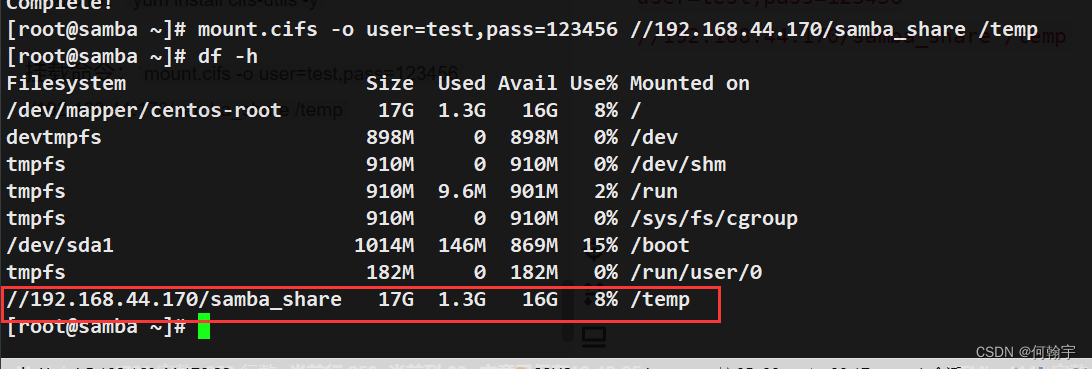Select the user=test,pass=123456 option in white text
Image resolution: width=1092 pixels, height=369 pixels.
(491, 30)
